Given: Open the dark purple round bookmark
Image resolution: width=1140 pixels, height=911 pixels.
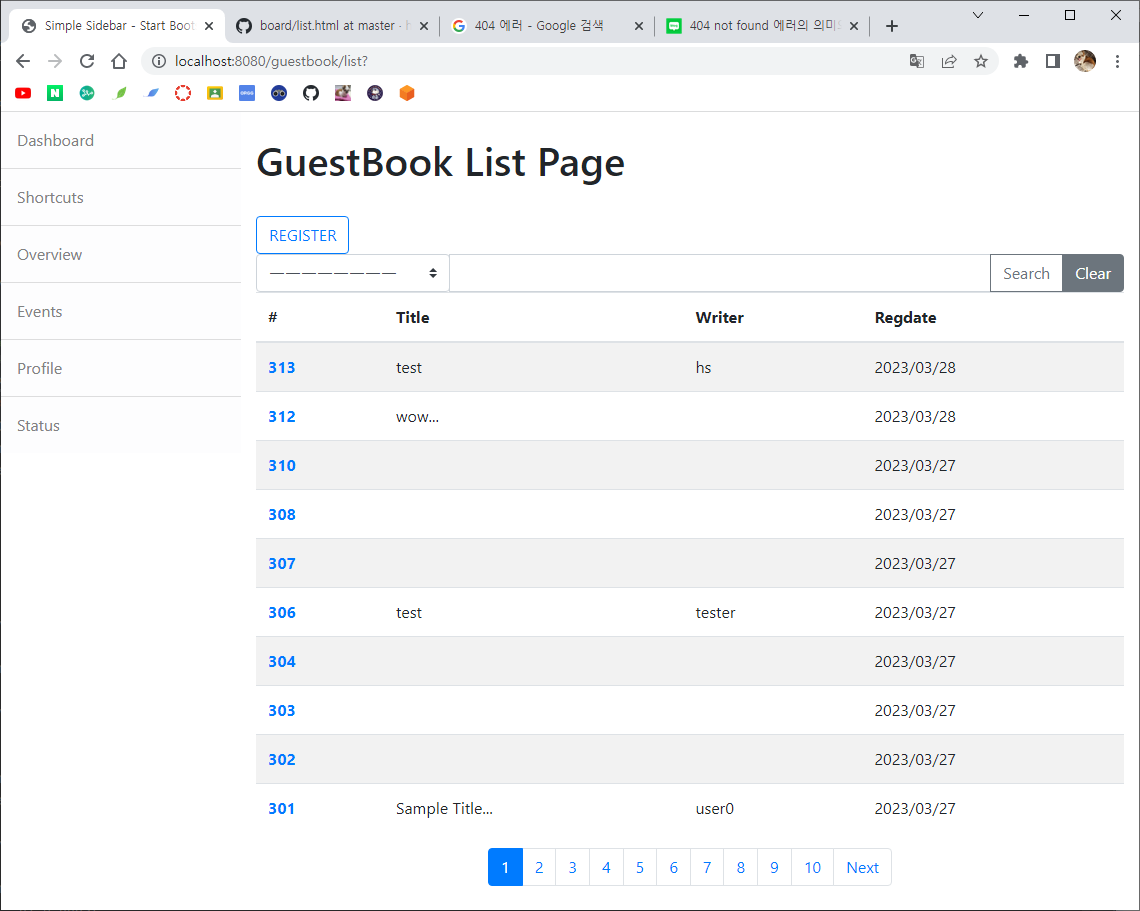Looking at the screenshot, I should click(375, 93).
